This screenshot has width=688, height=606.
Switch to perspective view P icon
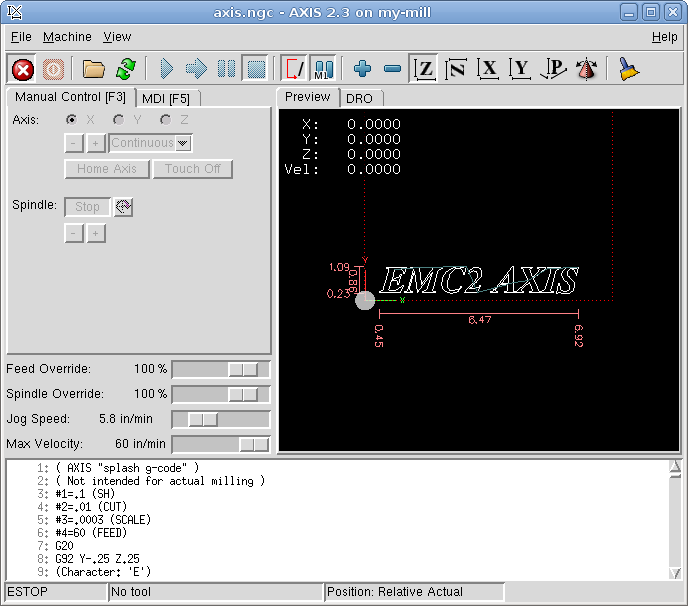pyautogui.click(x=552, y=69)
